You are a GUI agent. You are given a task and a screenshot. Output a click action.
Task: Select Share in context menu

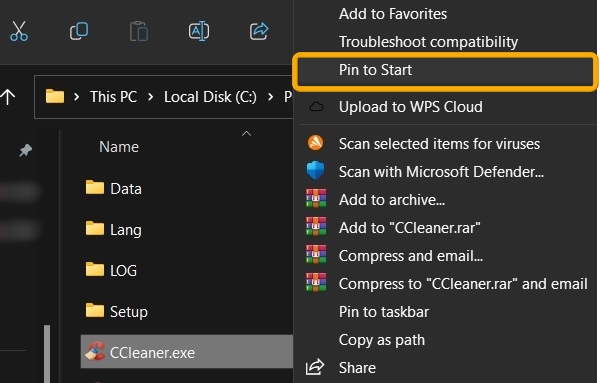click(357, 368)
